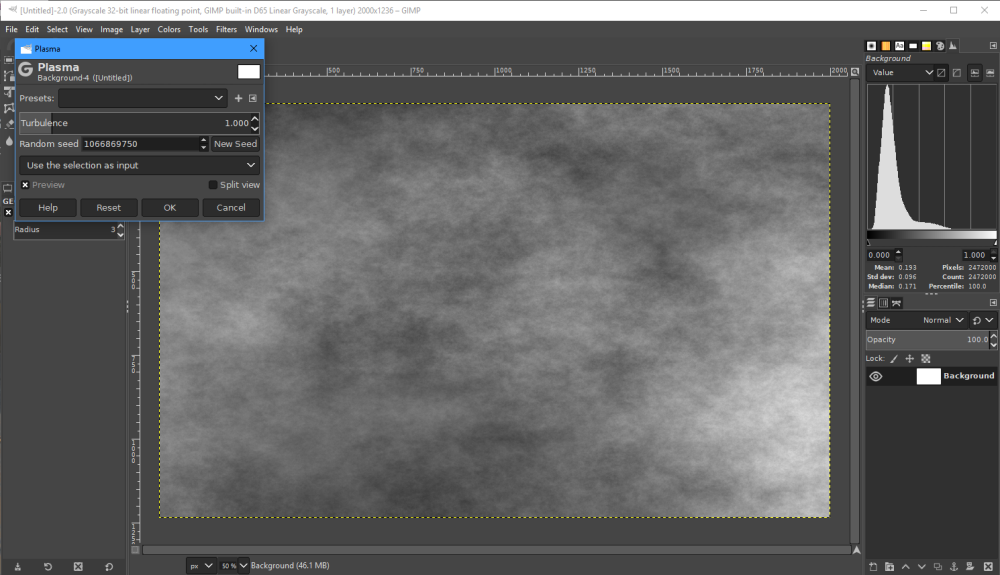Open the Colors menu
1000x575 pixels.
click(169, 29)
